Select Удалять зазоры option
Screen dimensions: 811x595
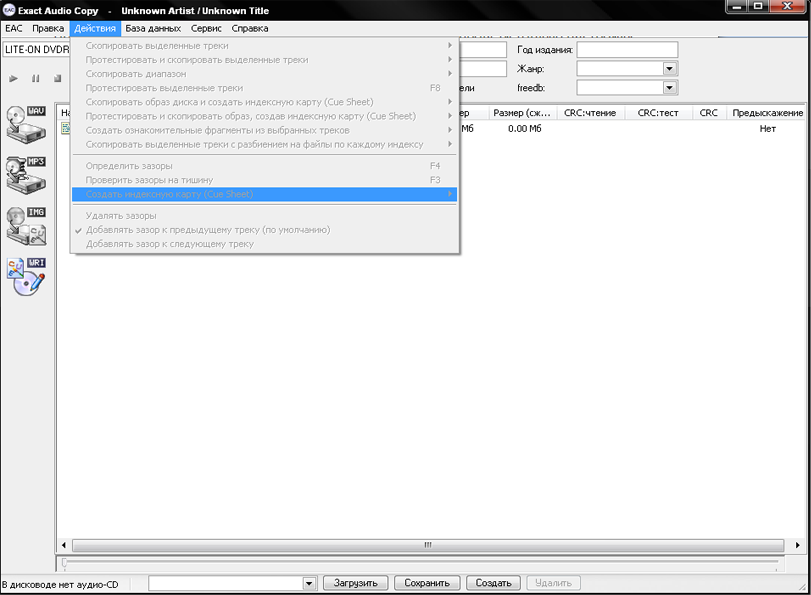(264, 216)
